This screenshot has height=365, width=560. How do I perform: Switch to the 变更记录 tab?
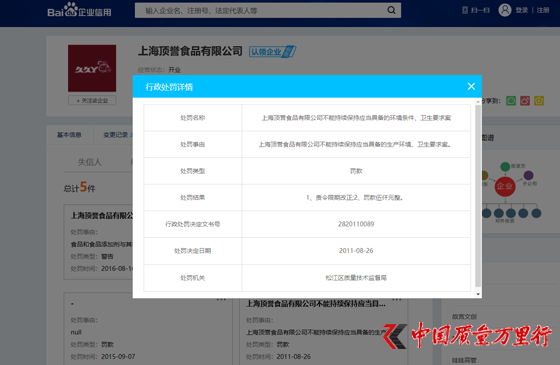coord(115,135)
